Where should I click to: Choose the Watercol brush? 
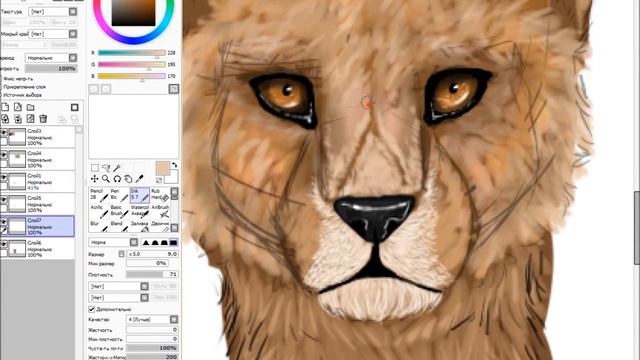[140, 211]
